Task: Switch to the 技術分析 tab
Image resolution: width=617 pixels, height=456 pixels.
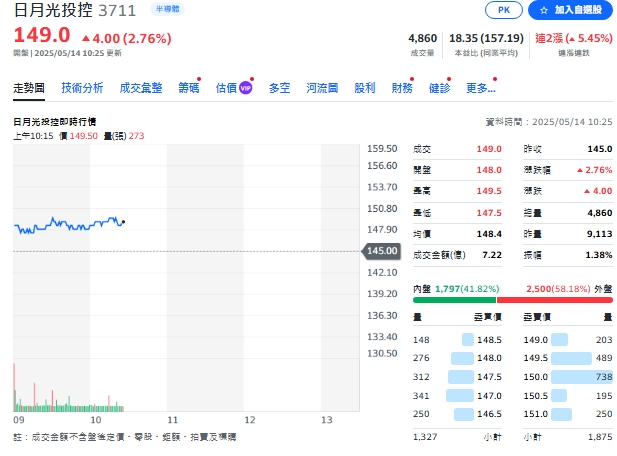Action: (82, 88)
